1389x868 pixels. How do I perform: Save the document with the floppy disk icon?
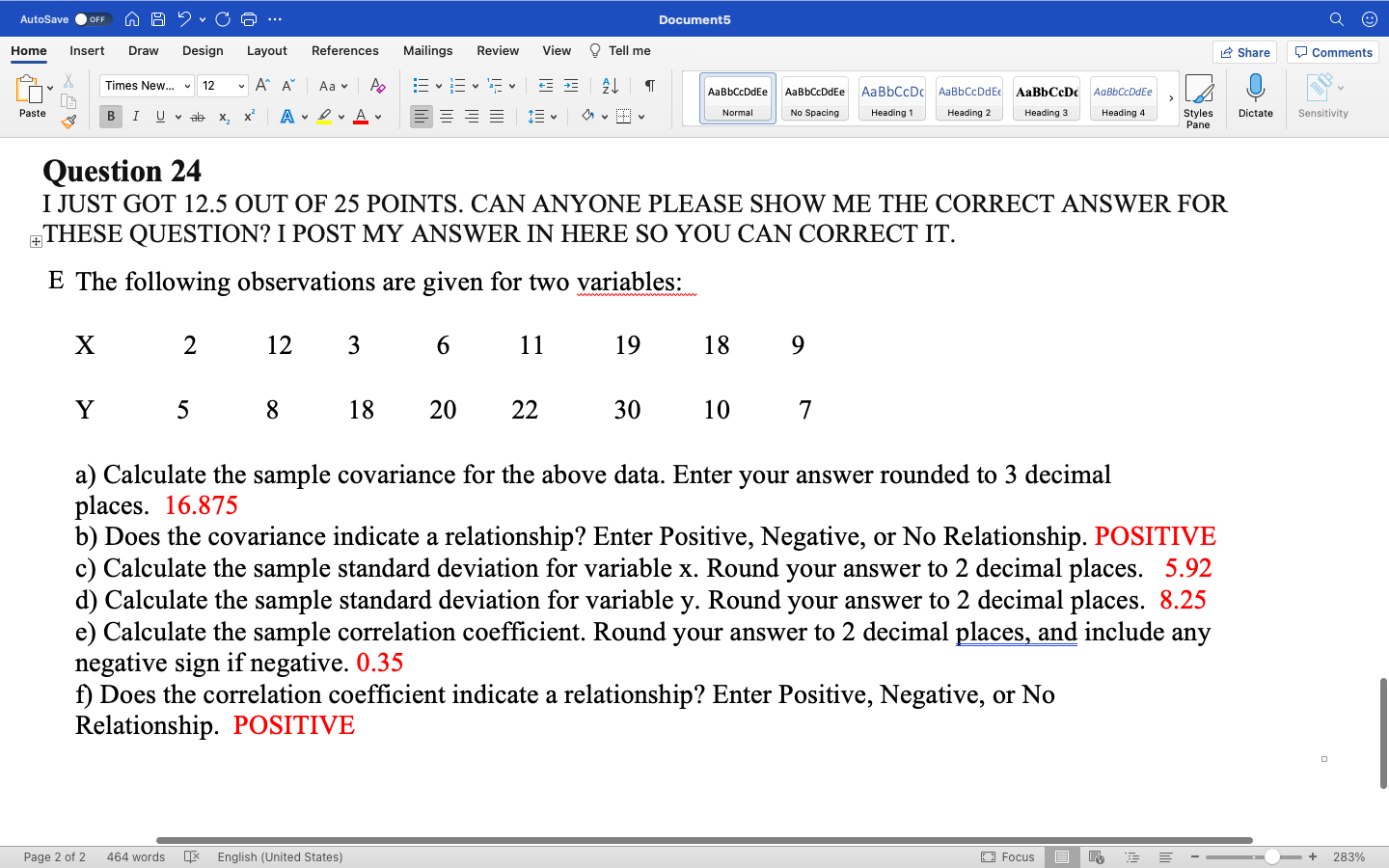tap(158, 19)
